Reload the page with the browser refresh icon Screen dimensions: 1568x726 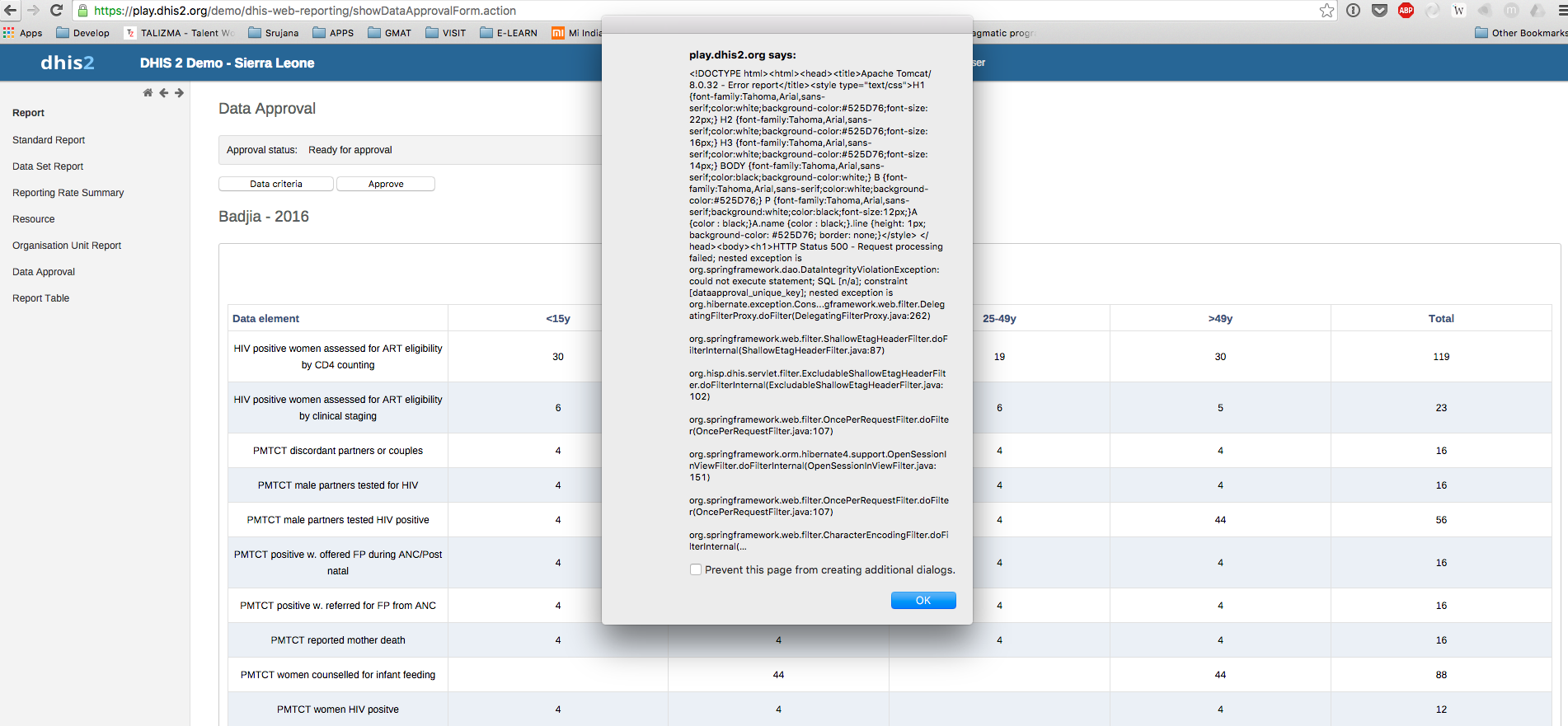point(57,11)
